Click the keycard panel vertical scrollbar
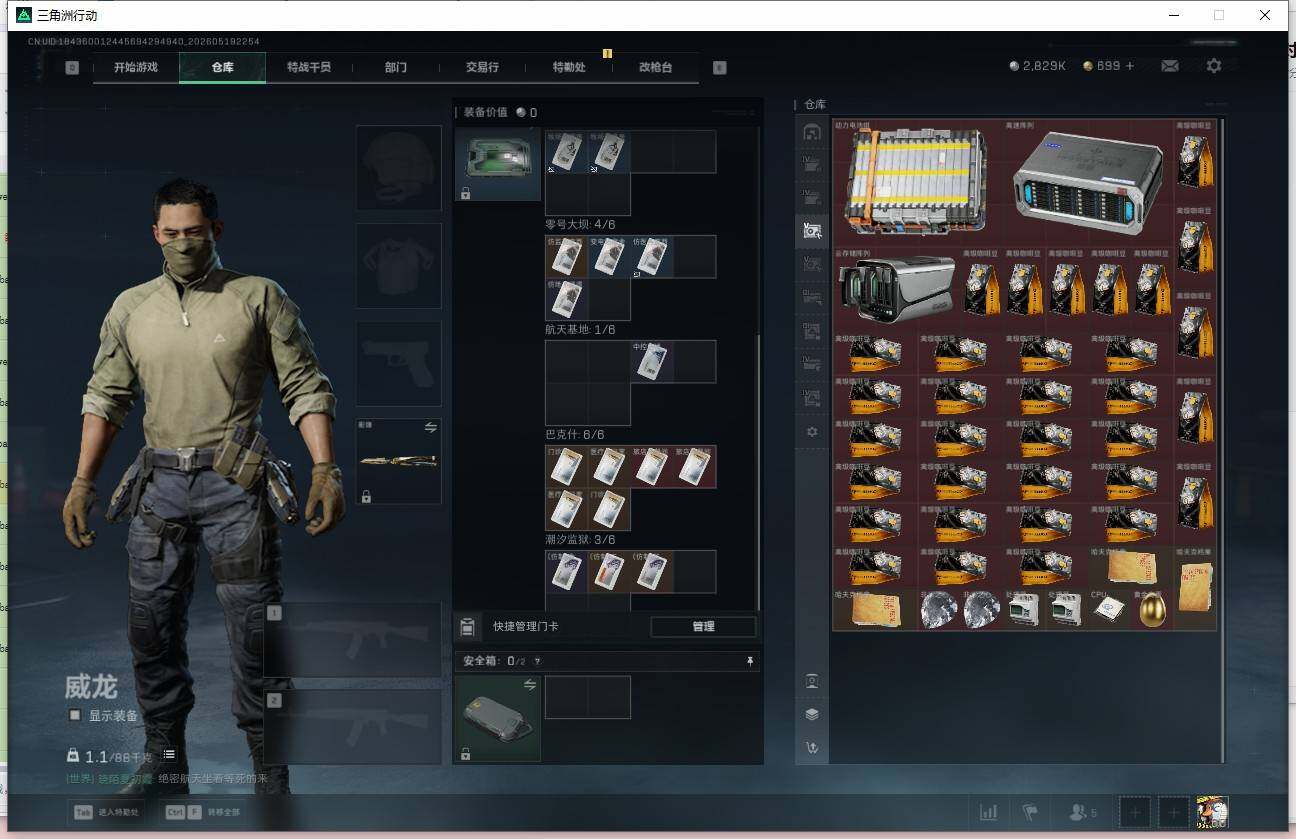This screenshot has height=839, width=1296. (759, 472)
